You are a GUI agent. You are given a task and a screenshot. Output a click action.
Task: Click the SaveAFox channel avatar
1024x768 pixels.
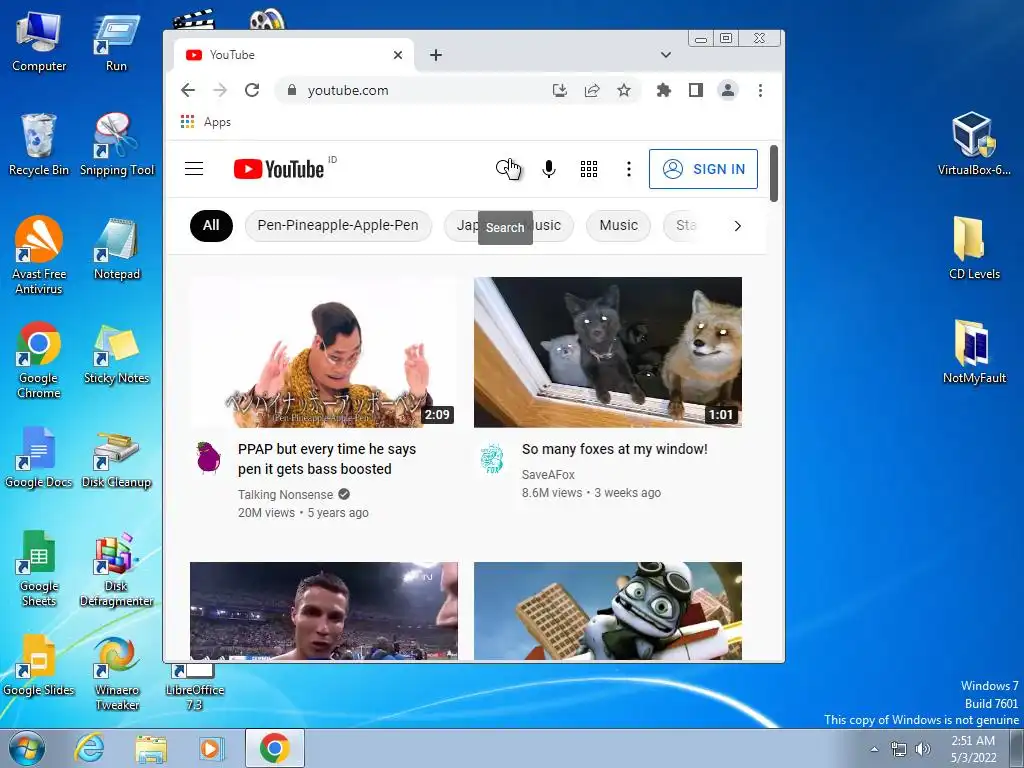492,457
